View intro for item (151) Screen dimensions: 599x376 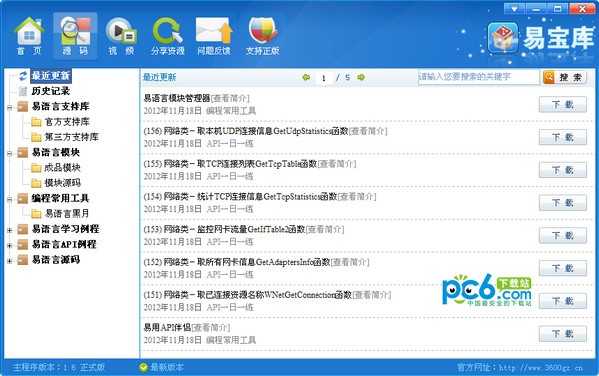pyautogui.click(x=371, y=295)
